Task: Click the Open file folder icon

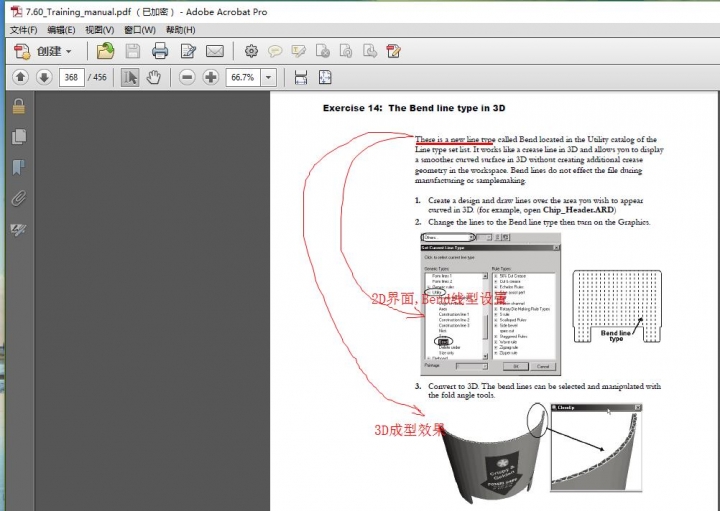Action: tap(105, 51)
